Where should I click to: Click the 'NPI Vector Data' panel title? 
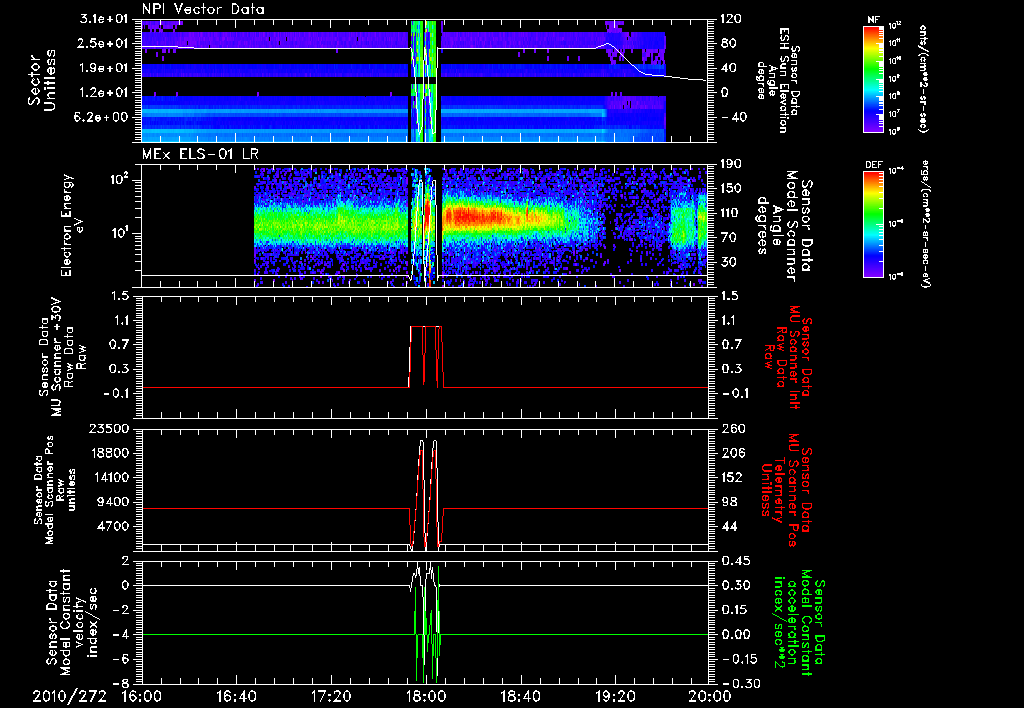(203, 9)
